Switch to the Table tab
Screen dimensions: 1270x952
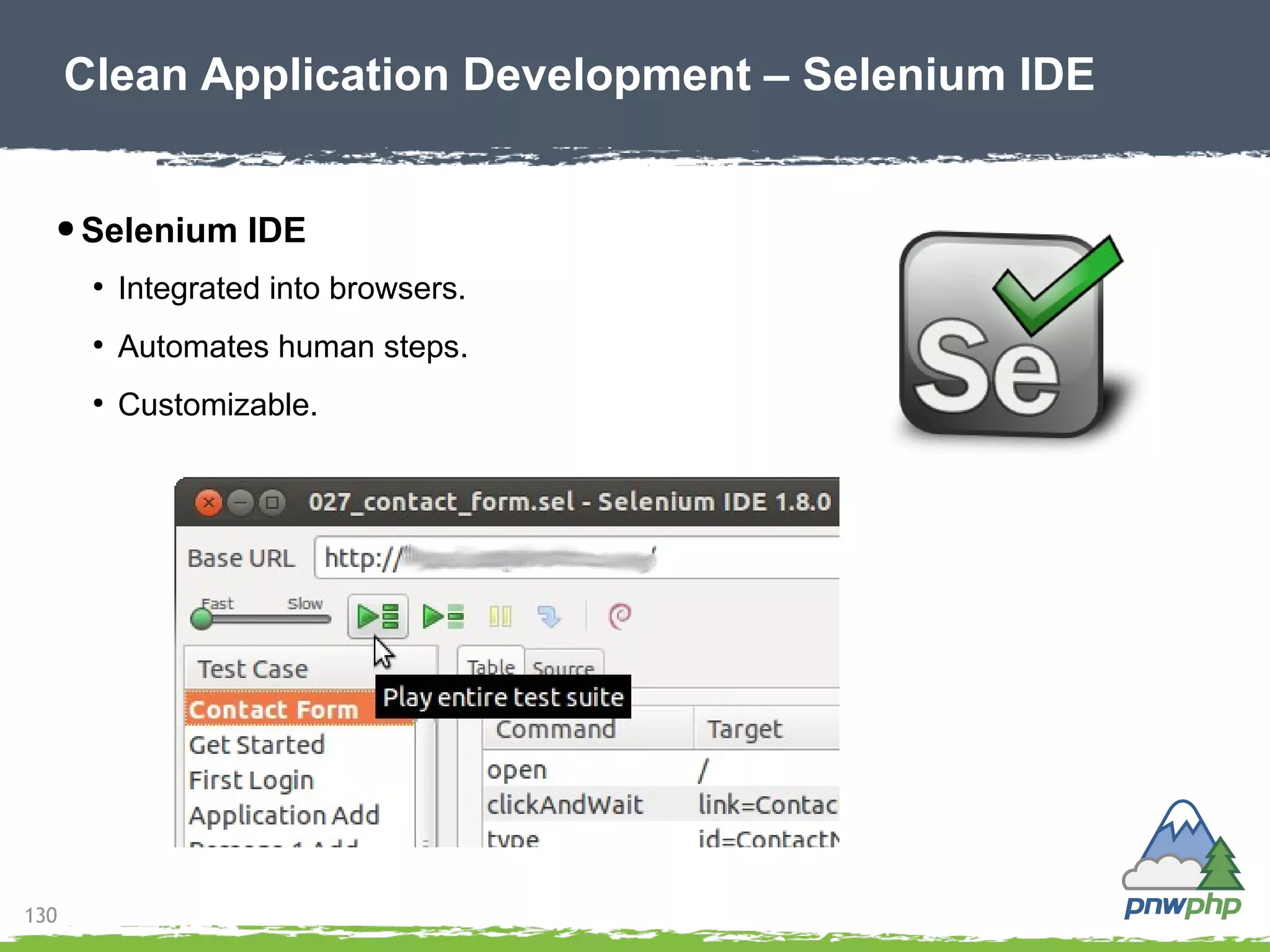(x=491, y=666)
